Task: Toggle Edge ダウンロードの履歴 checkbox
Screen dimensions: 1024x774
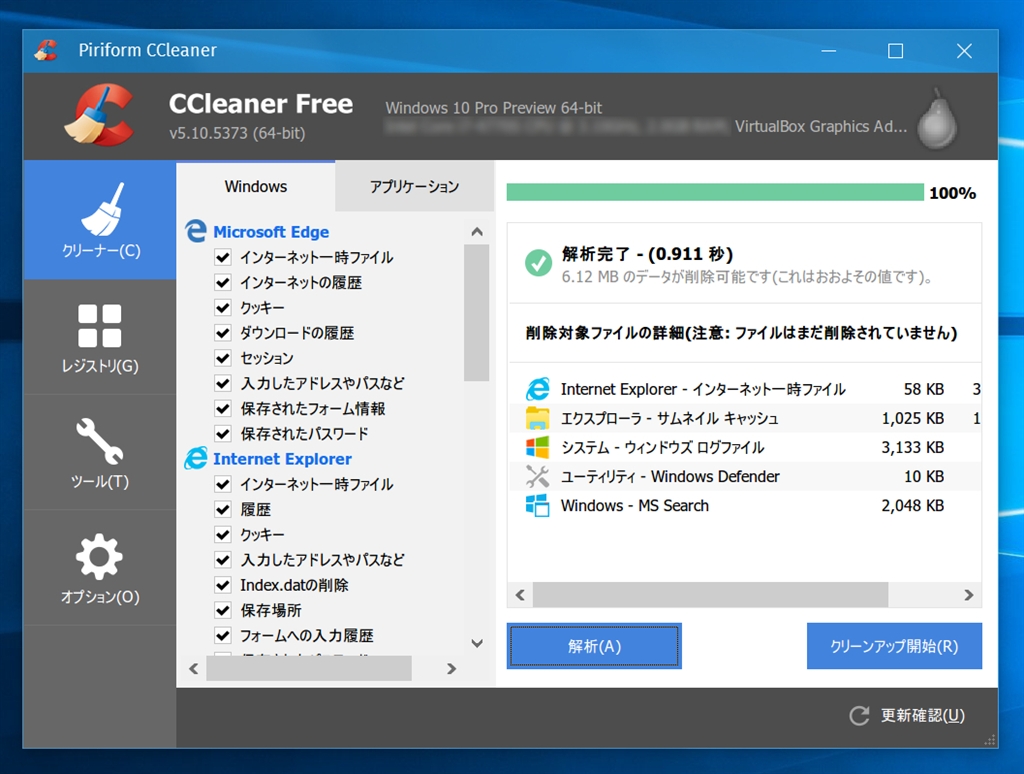Action: tap(223, 333)
